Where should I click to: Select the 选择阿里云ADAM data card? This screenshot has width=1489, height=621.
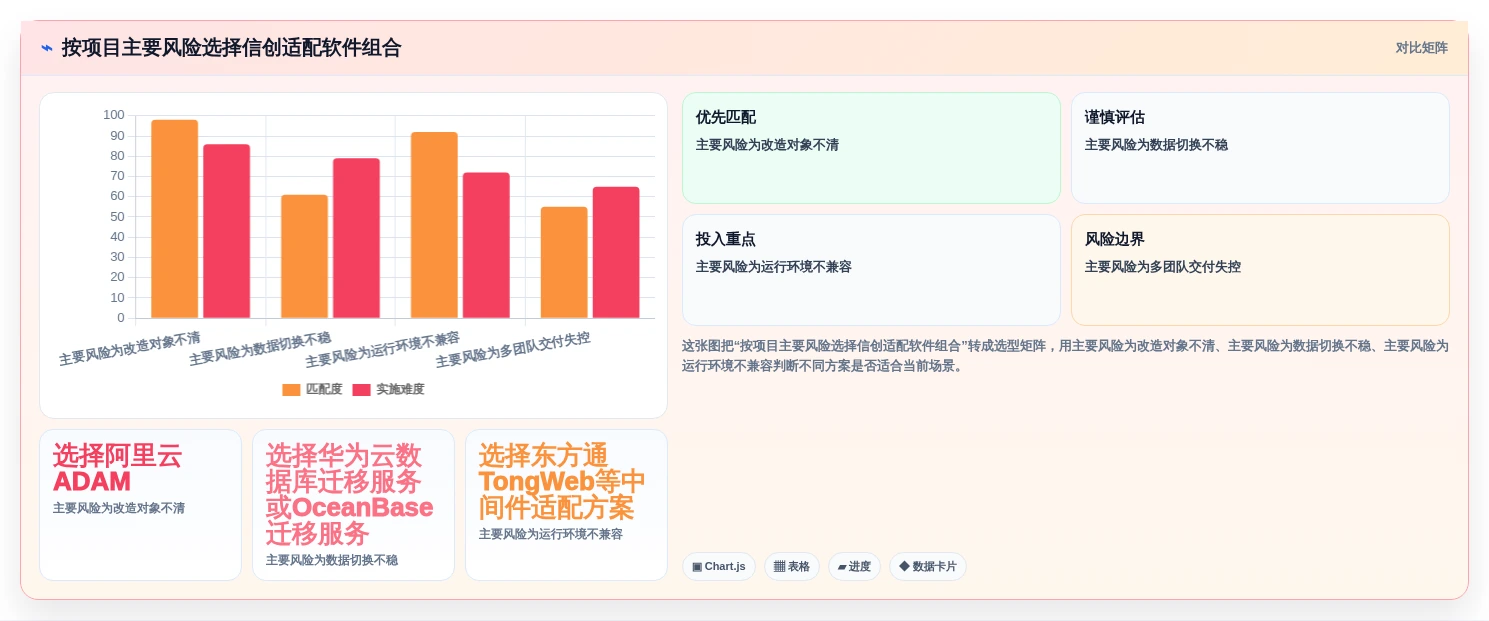point(140,505)
